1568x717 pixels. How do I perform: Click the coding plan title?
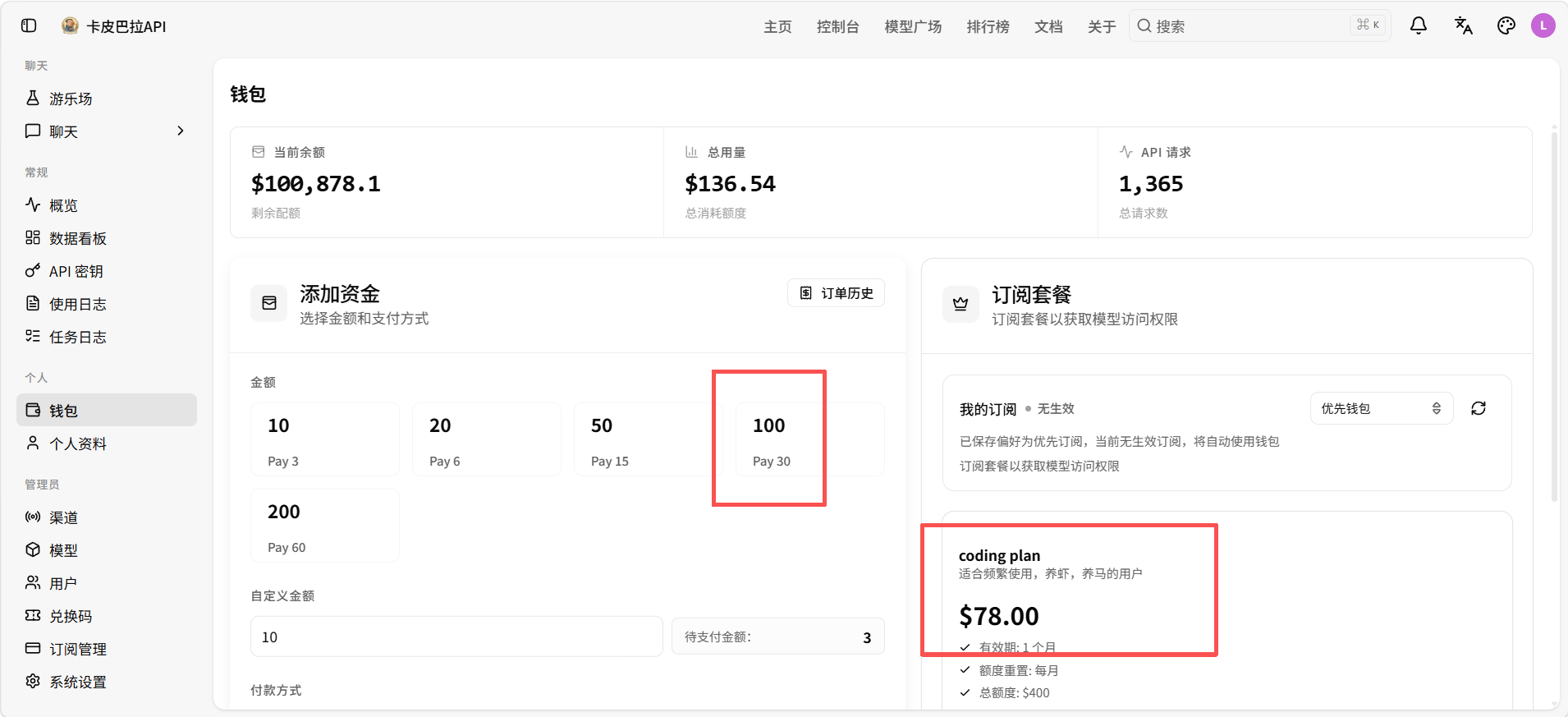pyautogui.click(x=999, y=555)
